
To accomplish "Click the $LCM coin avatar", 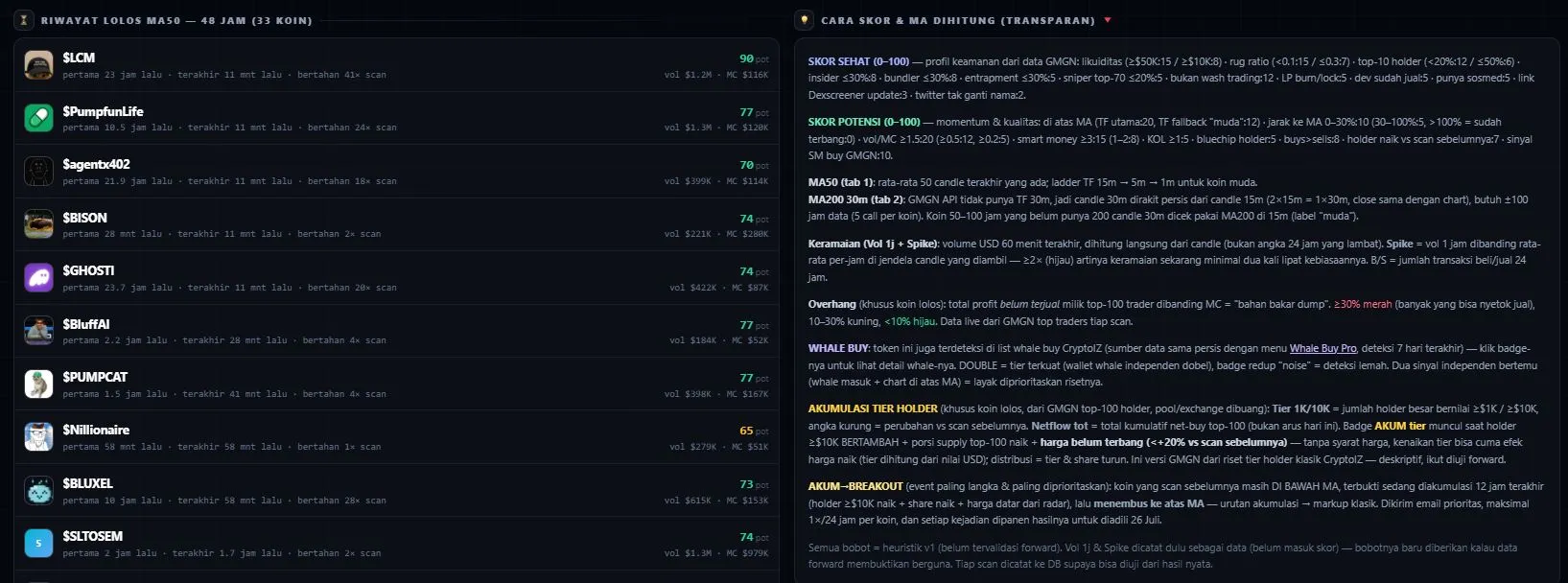I will click(38, 65).
